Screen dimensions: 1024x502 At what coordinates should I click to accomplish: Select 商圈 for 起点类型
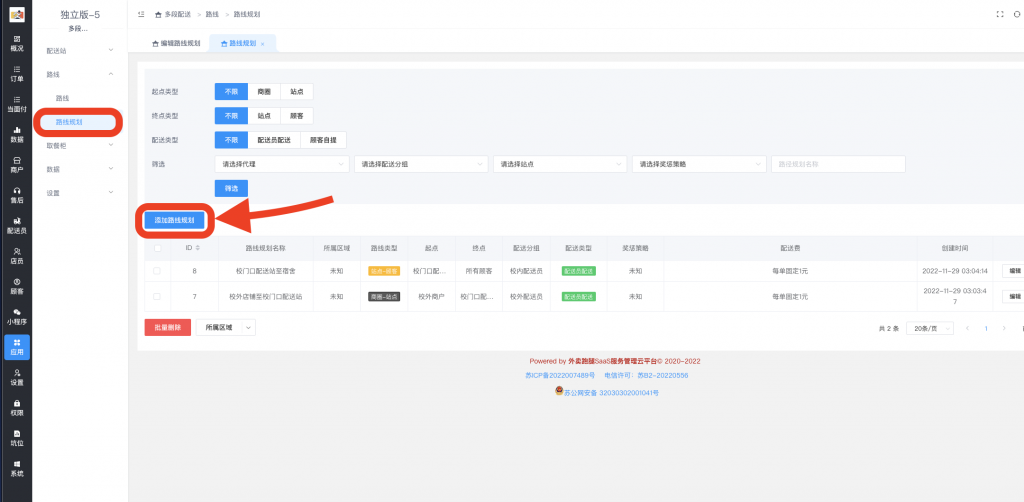[264, 91]
